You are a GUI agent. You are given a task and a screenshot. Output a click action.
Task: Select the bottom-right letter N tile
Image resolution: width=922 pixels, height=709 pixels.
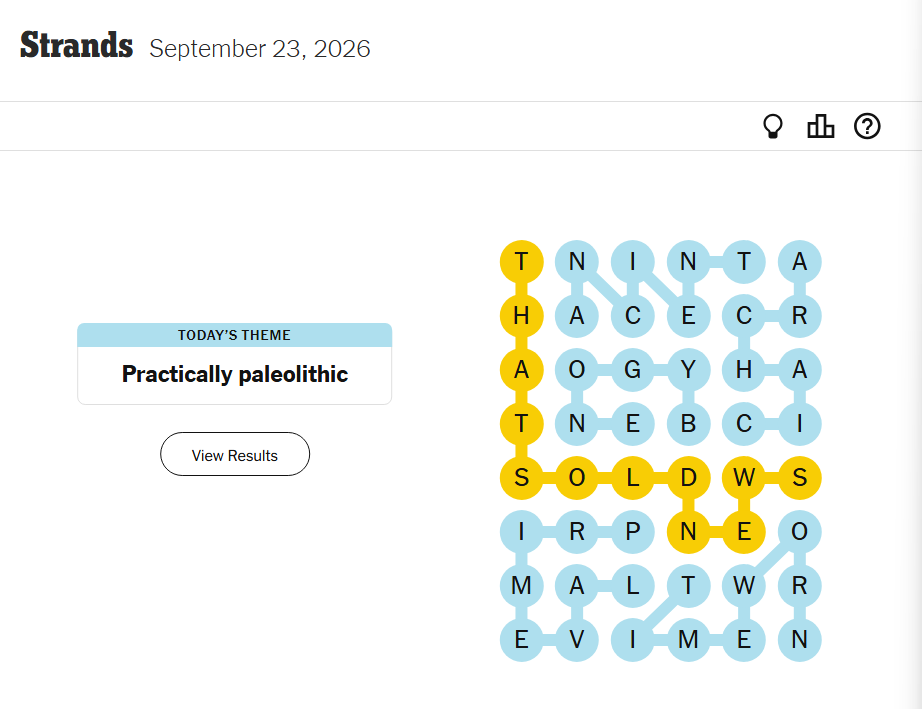click(800, 640)
